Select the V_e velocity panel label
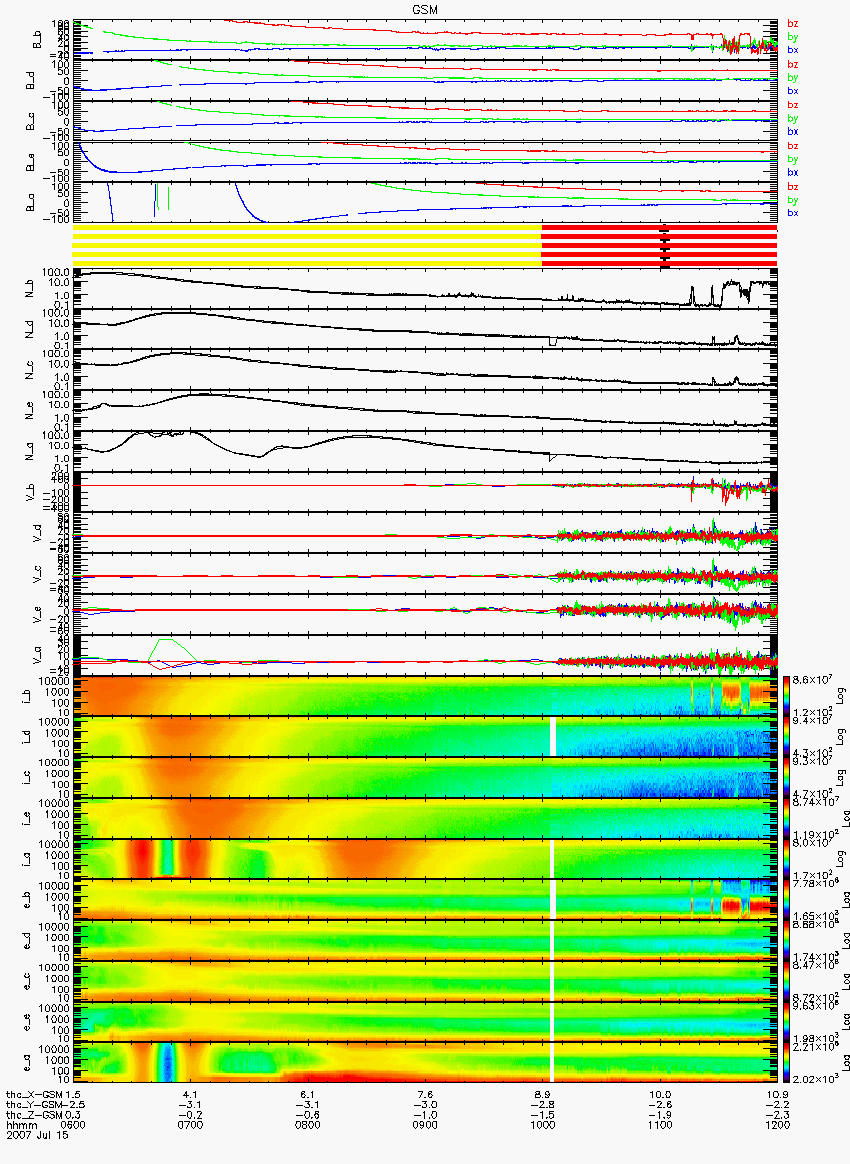850x1164 pixels. [x=39, y=614]
